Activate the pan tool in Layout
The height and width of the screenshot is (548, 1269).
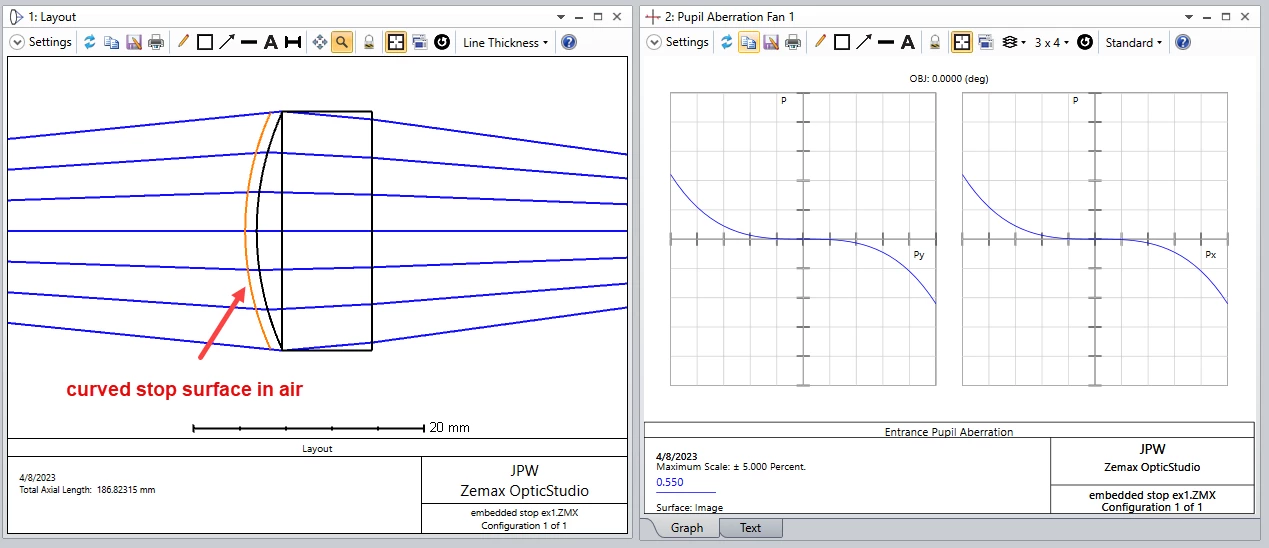(x=320, y=42)
